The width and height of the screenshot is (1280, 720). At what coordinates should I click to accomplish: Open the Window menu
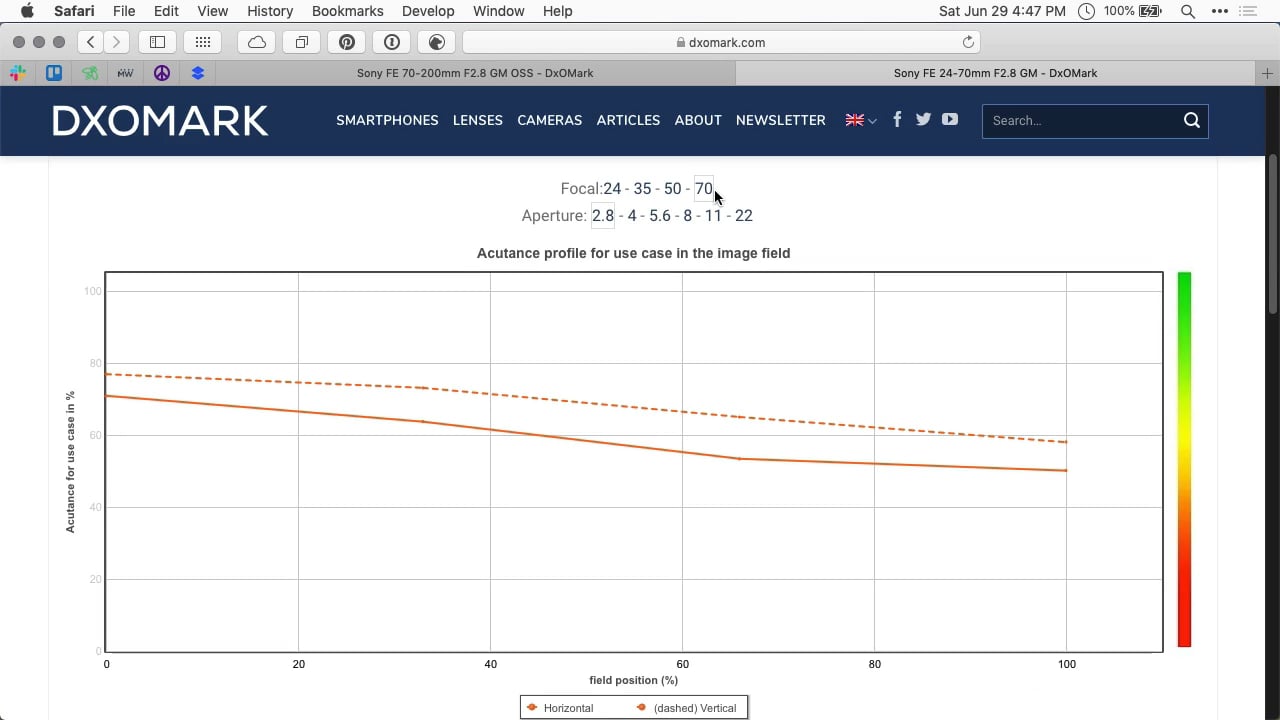point(498,11)
